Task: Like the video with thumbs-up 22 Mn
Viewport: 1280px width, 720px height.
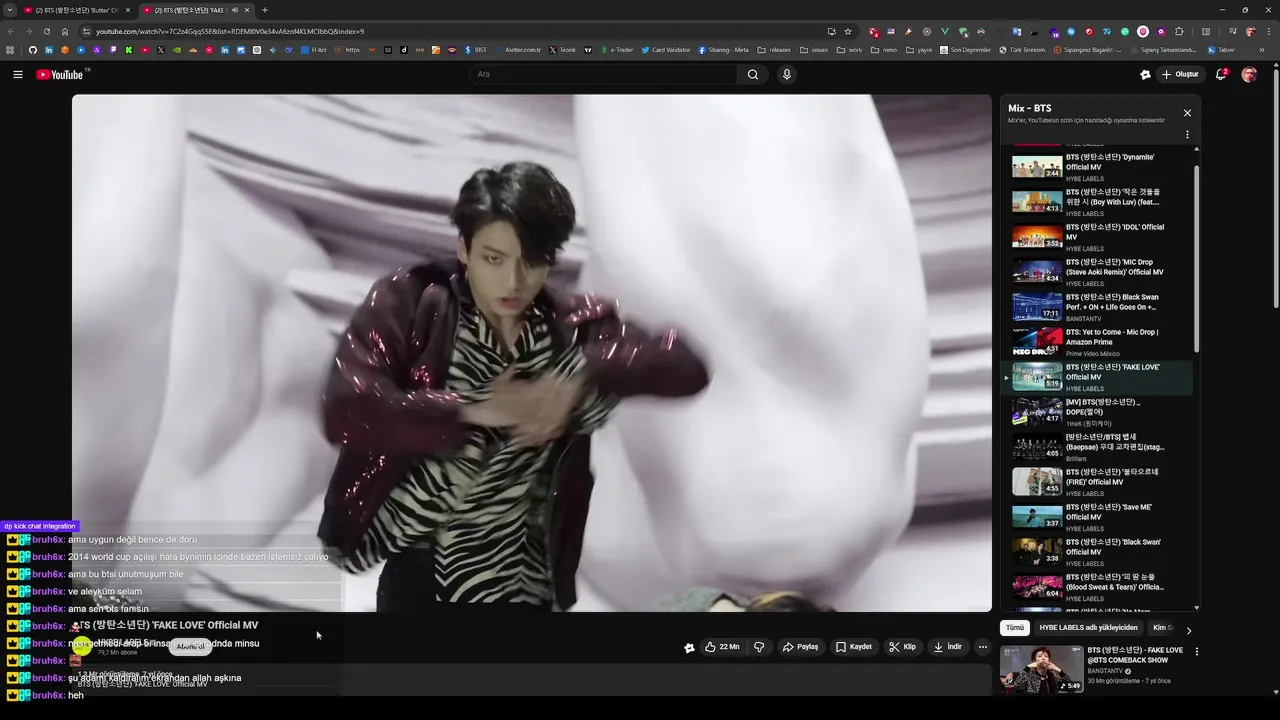Action: point(721,647)
